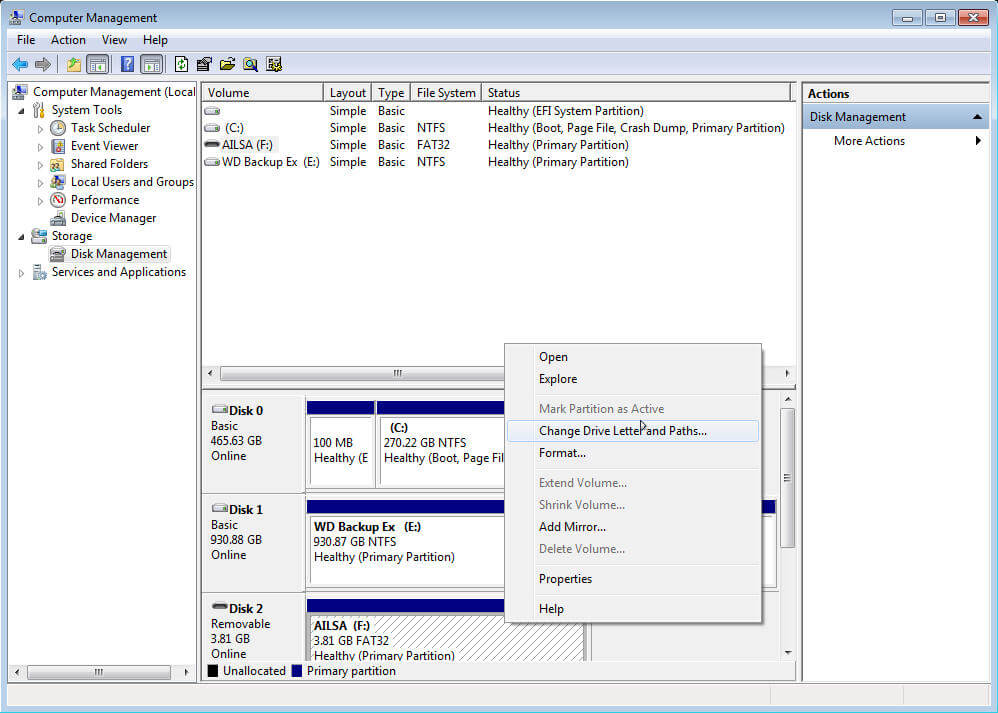Click the Performance monitor icon

(x=58, y=200)
